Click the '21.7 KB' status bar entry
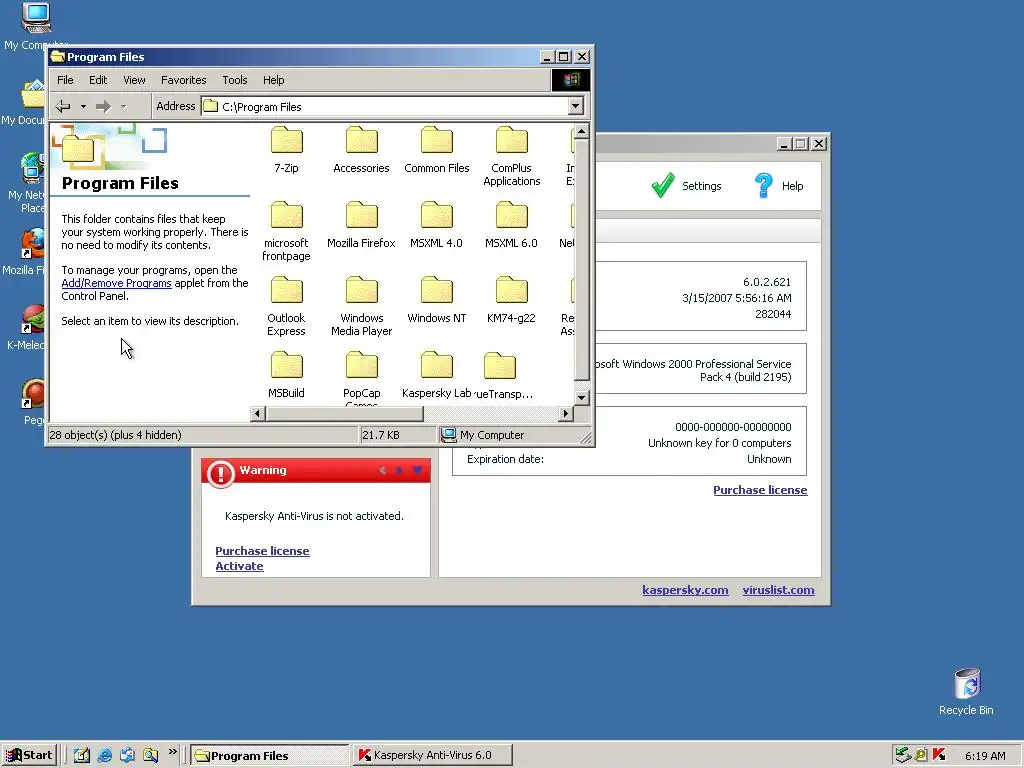This screenshot has height=768, width=1024. pyautogui.click(x=381, y=435)
